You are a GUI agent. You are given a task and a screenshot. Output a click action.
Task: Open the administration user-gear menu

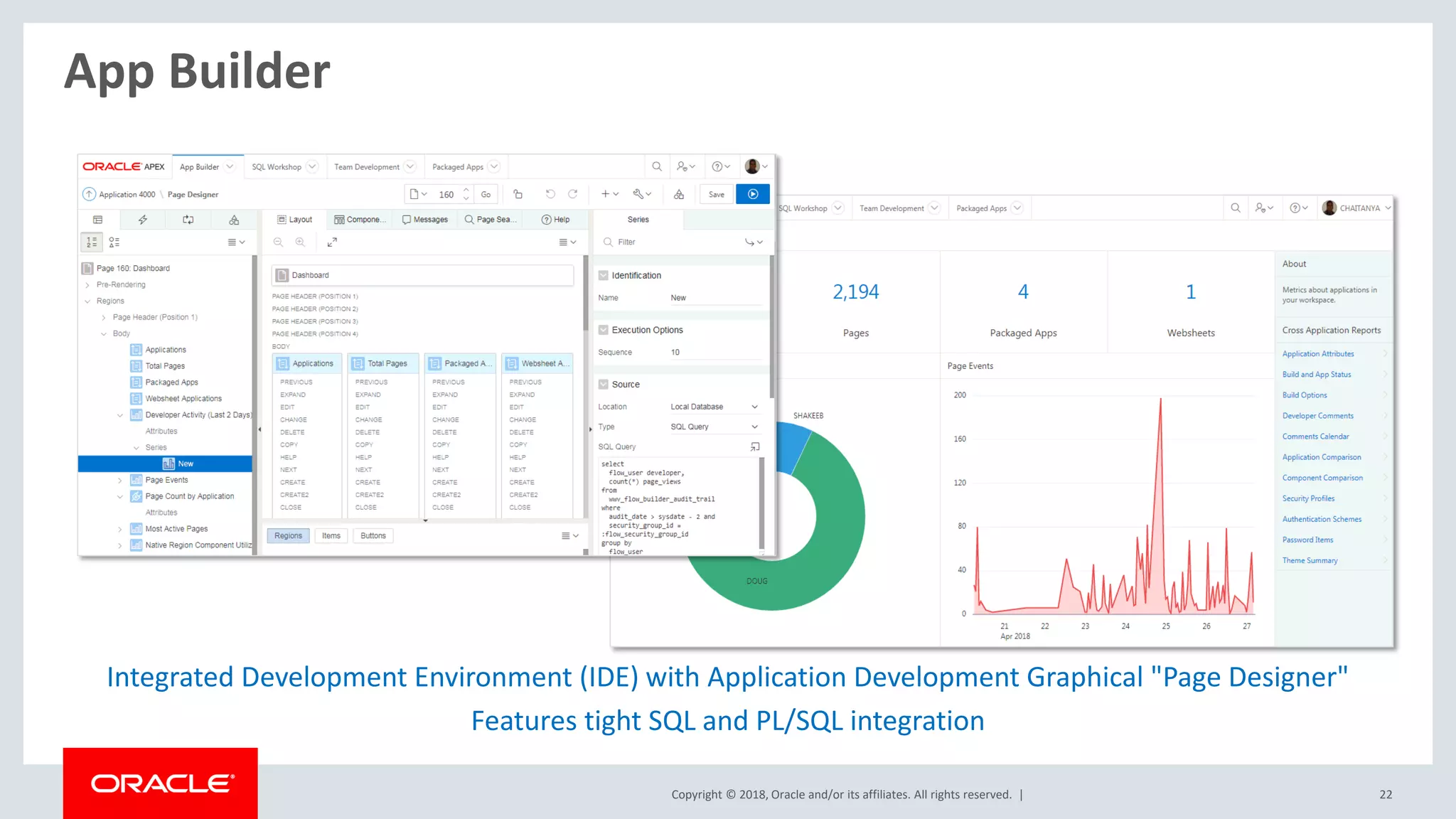(x=686, y=166)
